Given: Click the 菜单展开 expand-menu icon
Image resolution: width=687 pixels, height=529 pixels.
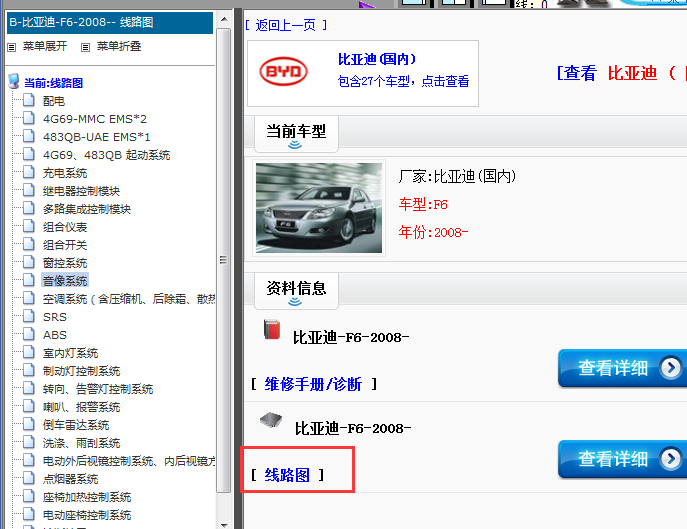Looking at the screenshot, I should (x=12, y=47).
